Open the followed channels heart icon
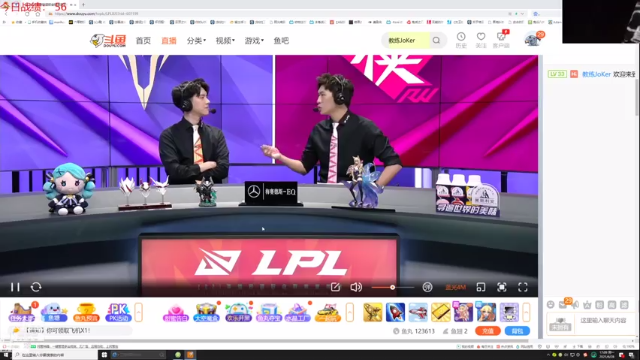The image size is (640, 360). click(x=481, y=40)
